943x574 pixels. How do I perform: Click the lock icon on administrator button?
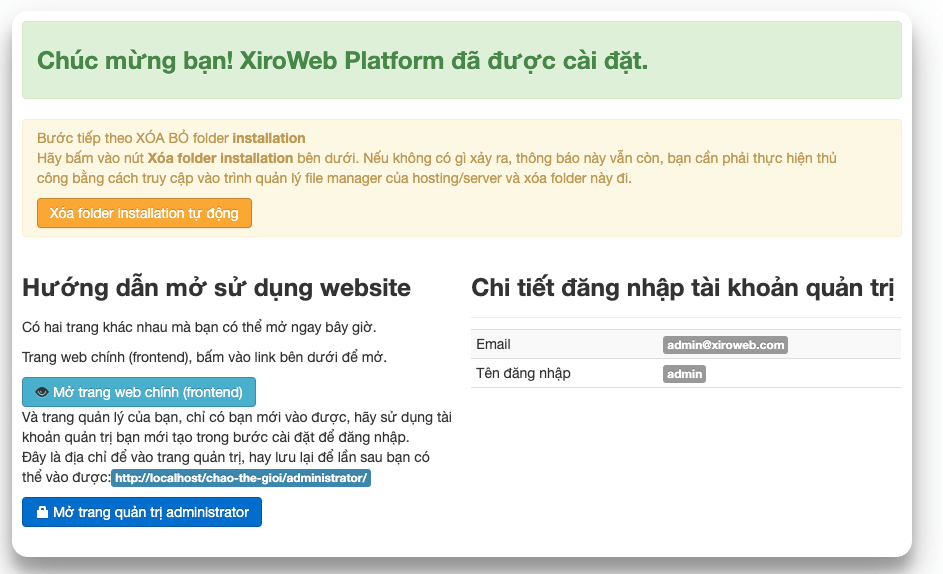click(42, 512)
